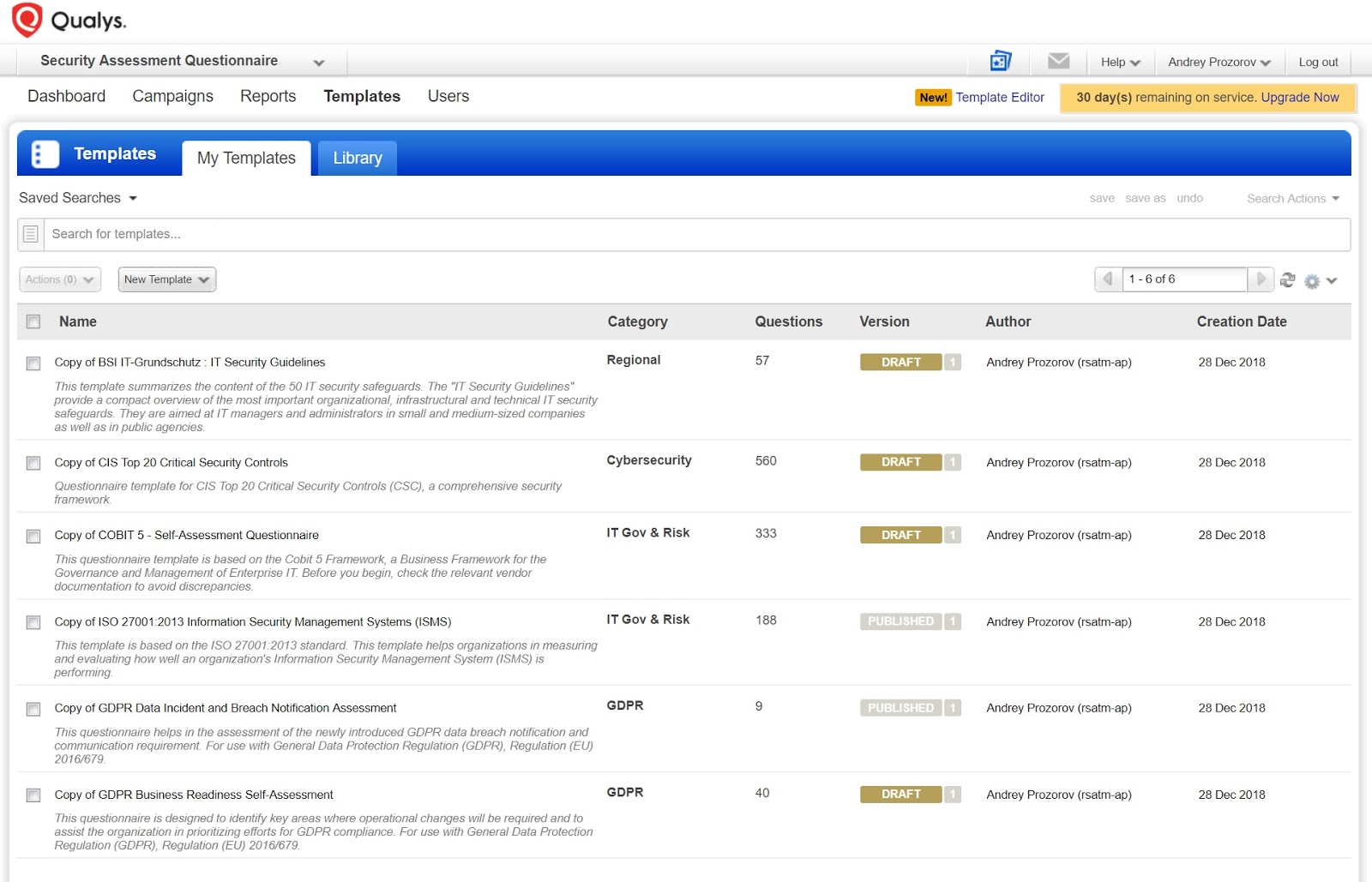Open the Template Editor link

coord(1000,97)
